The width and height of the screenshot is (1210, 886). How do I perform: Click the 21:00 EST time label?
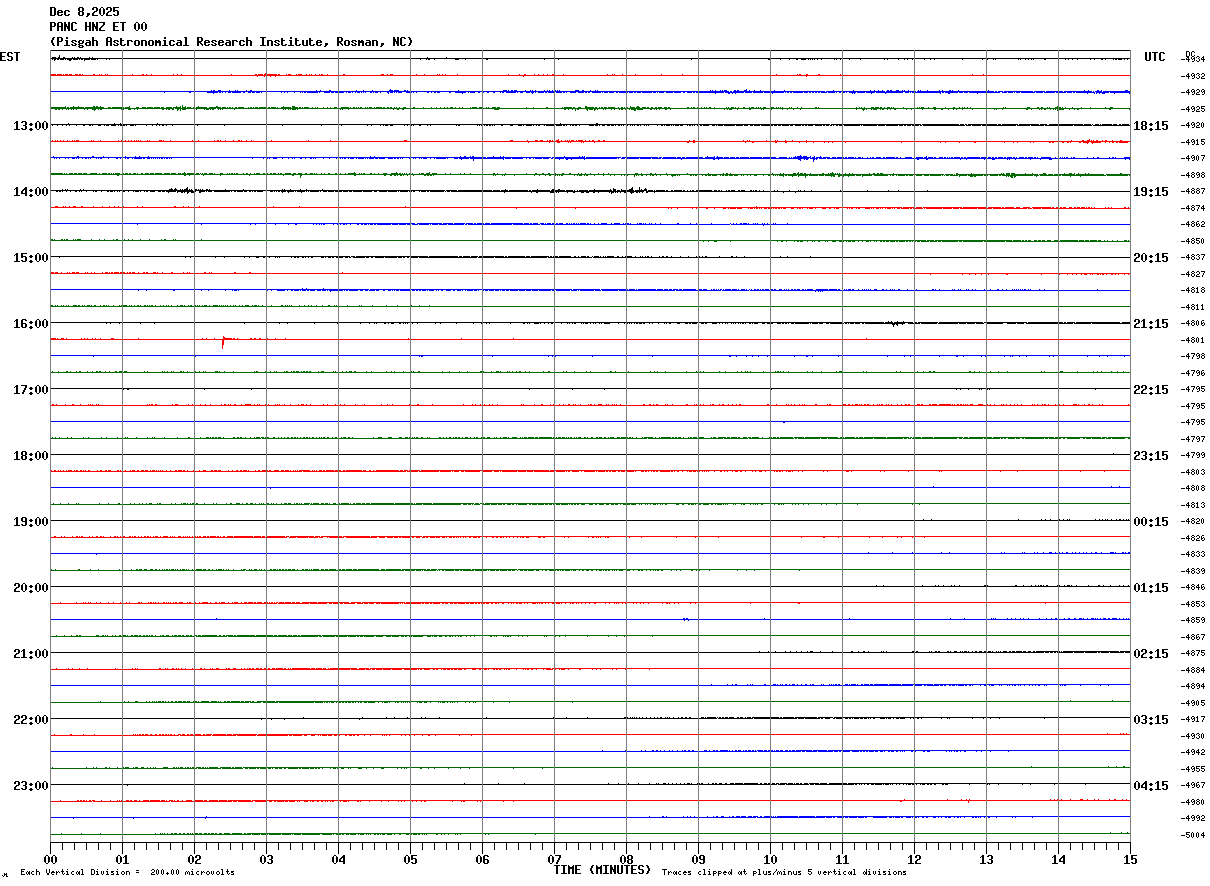coord(30,654)
